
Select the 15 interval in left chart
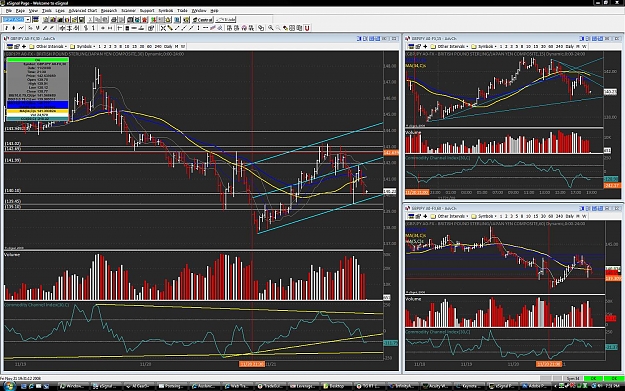[x=134, y=47]
